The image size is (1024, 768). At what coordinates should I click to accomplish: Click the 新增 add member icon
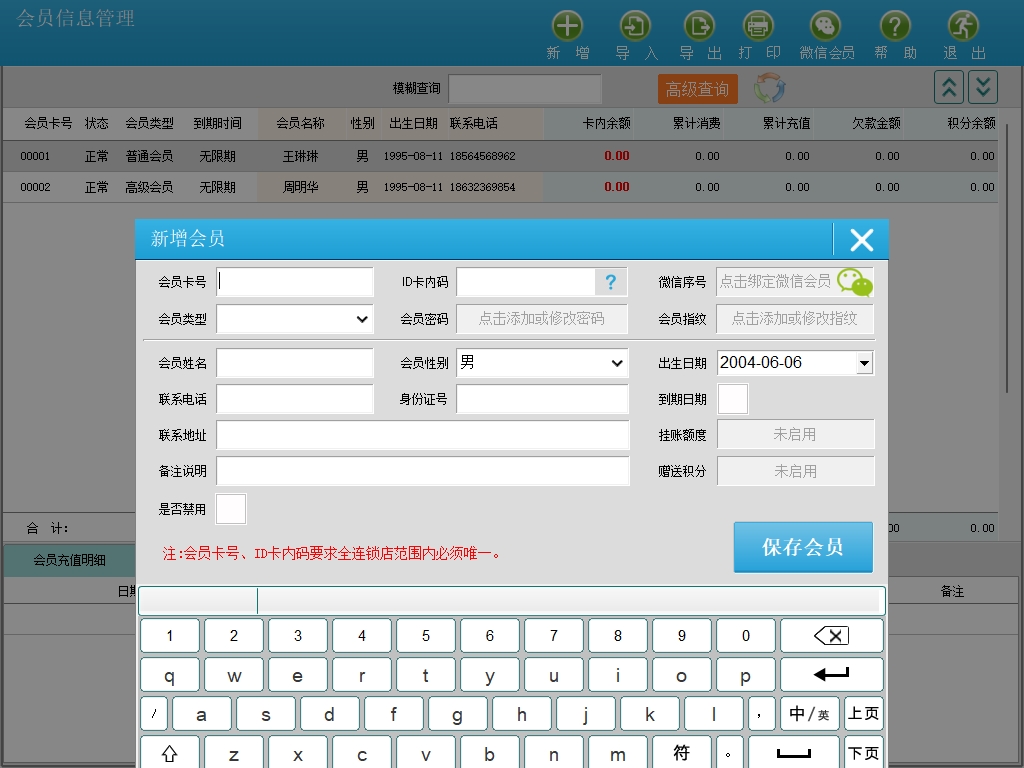567,27
